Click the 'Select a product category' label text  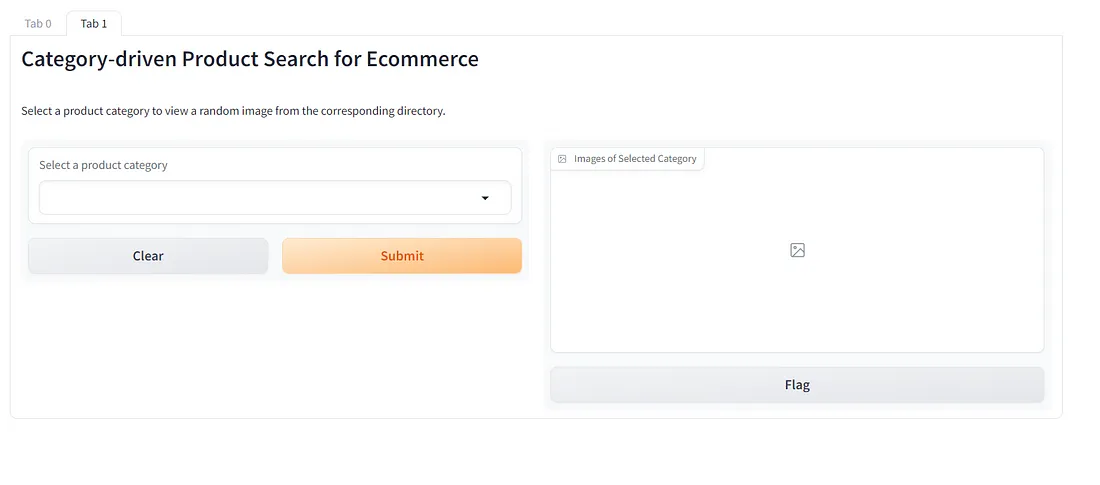(103, 165)
